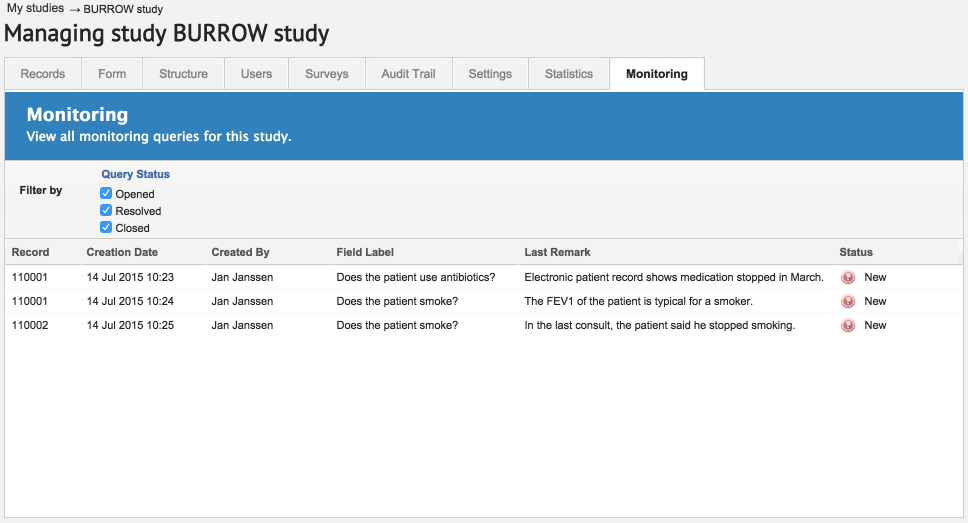Open the Settings tab

click(490, 74)
